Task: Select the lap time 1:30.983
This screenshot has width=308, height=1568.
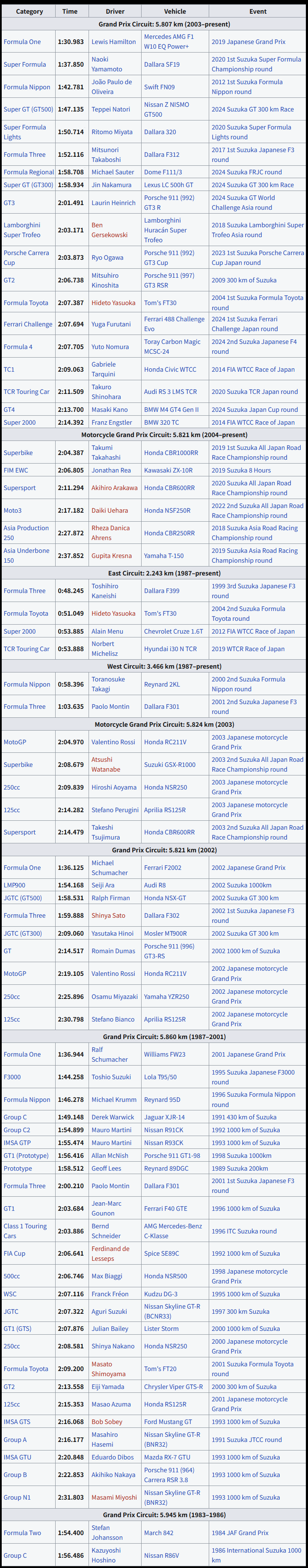Action: (71, 42)
